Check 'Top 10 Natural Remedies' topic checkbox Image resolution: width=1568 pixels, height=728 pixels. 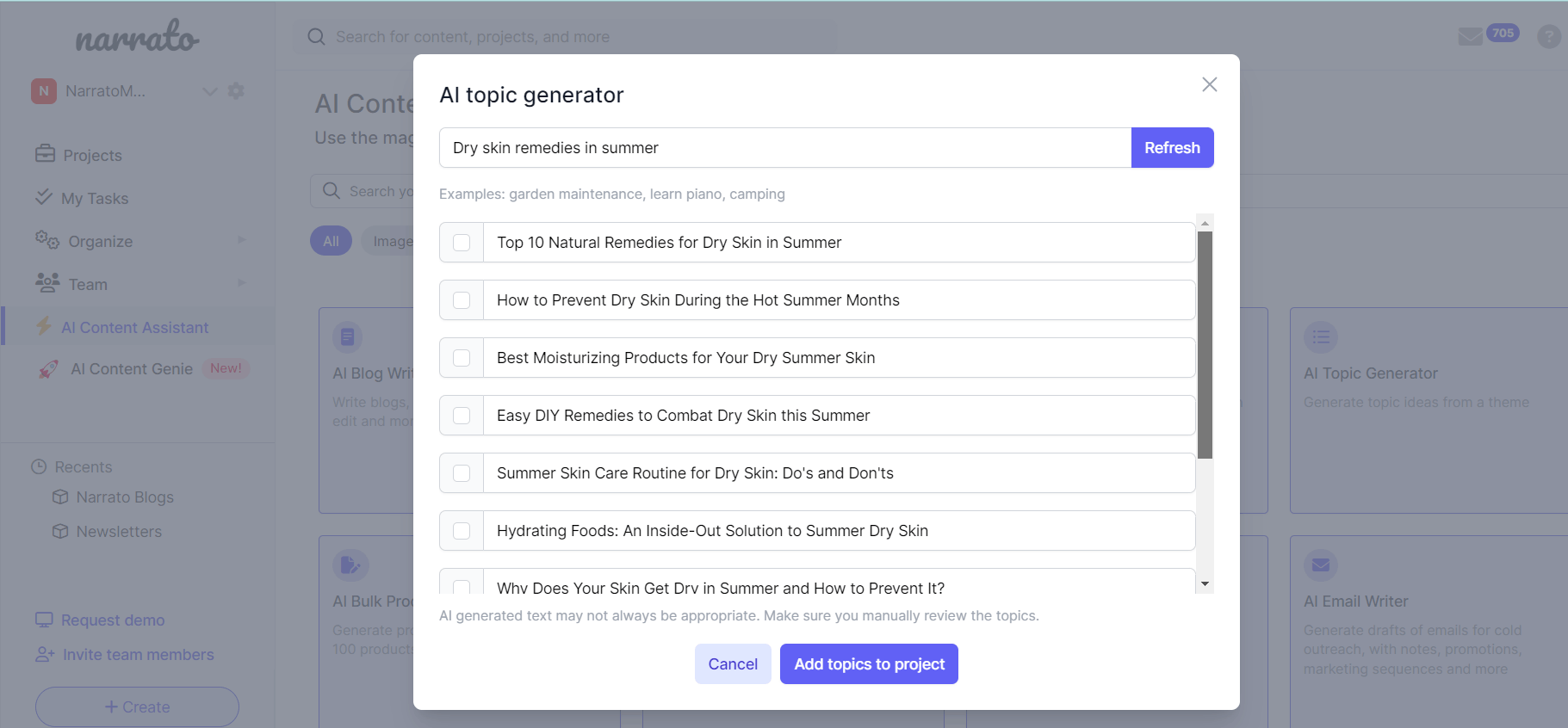pyautogui.click(x=462, y=243)
